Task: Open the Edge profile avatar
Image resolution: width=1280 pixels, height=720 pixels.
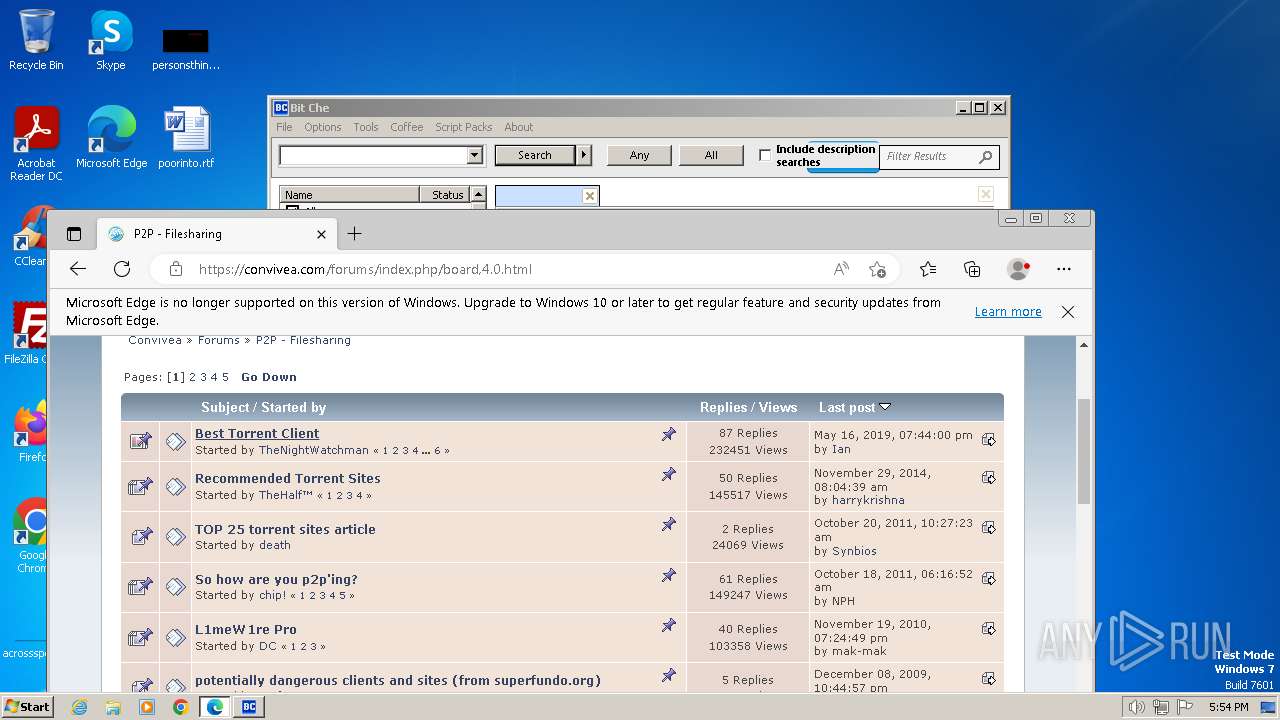Action: (x=1018, y=269)
